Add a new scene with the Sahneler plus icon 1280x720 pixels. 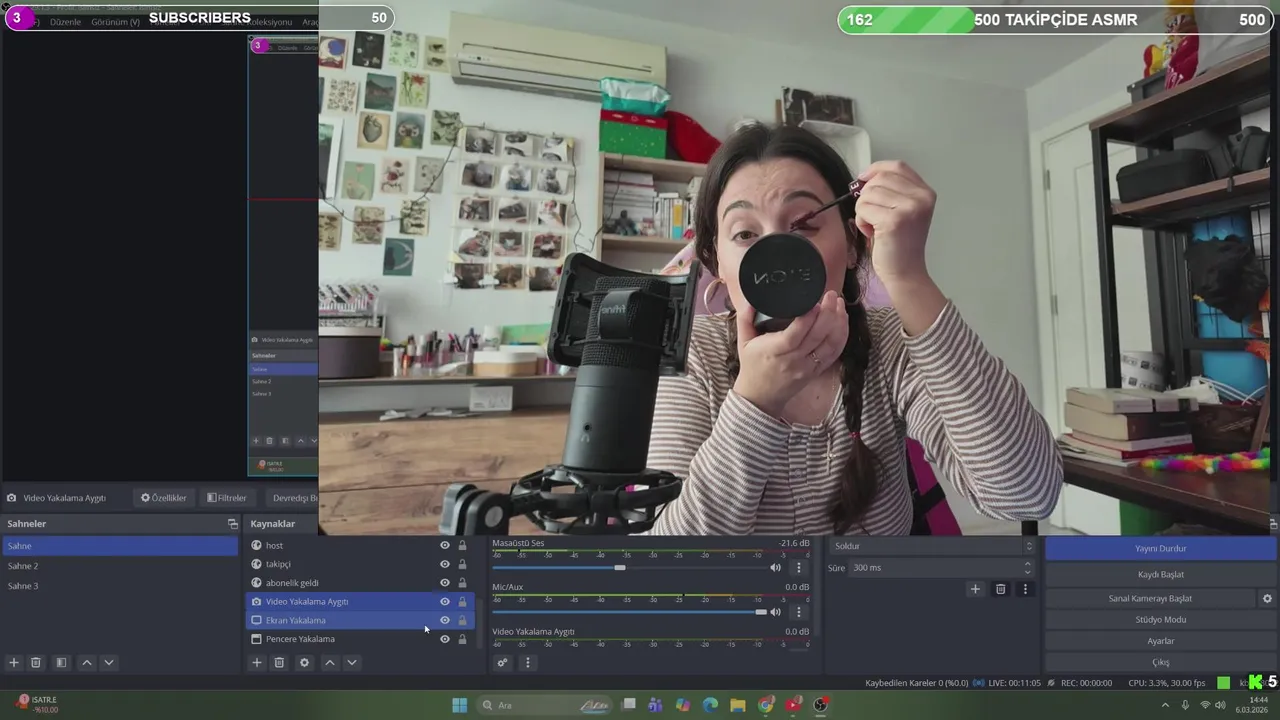(14, 662)
